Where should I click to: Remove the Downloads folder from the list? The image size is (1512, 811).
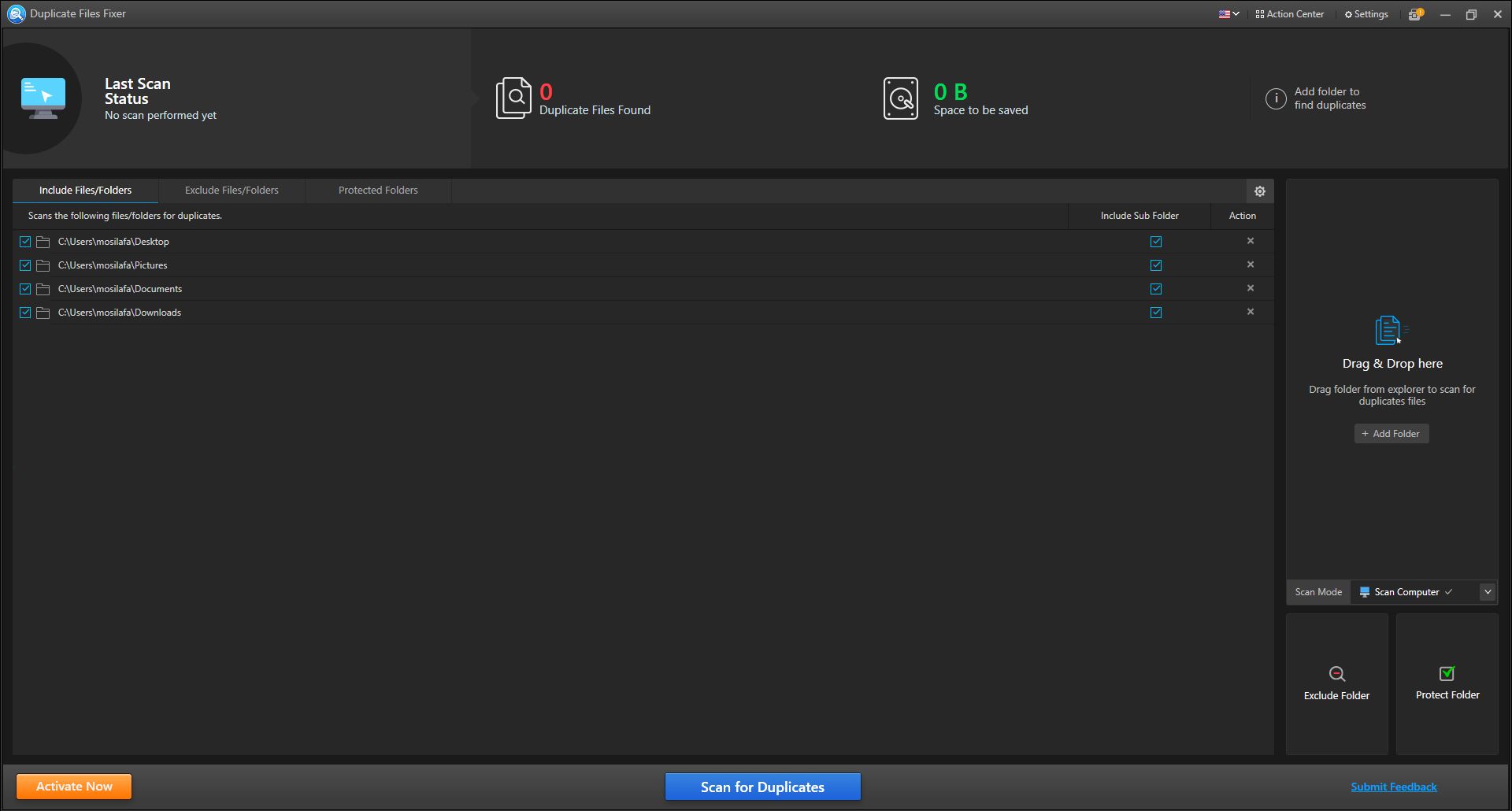tap(1251, 312)
